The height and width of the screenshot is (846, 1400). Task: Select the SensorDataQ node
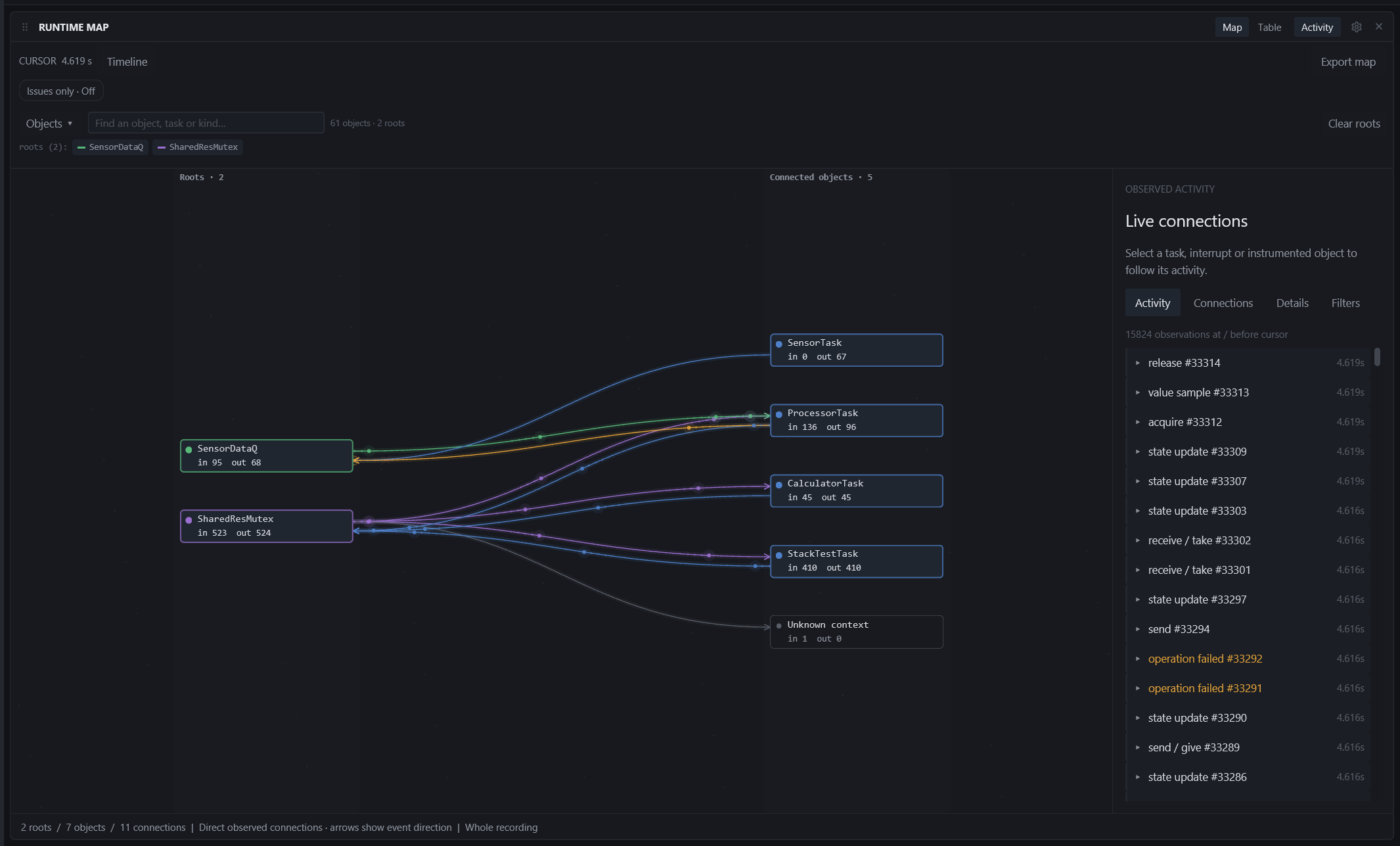pyautogui.click(x=267, y=456)
